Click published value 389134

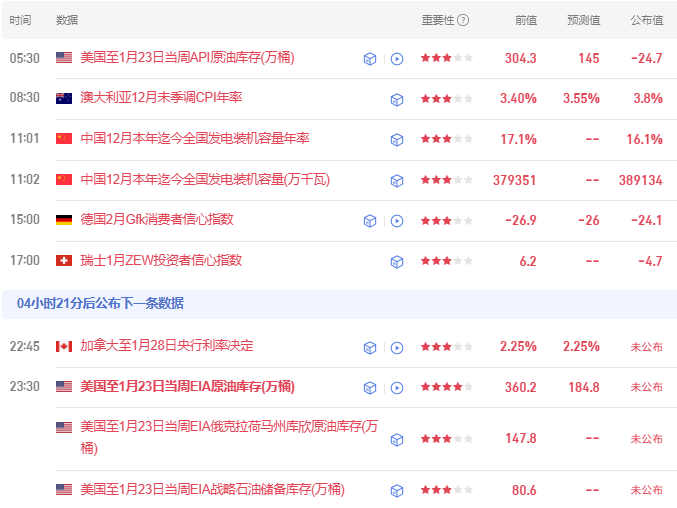pos(641,180)
